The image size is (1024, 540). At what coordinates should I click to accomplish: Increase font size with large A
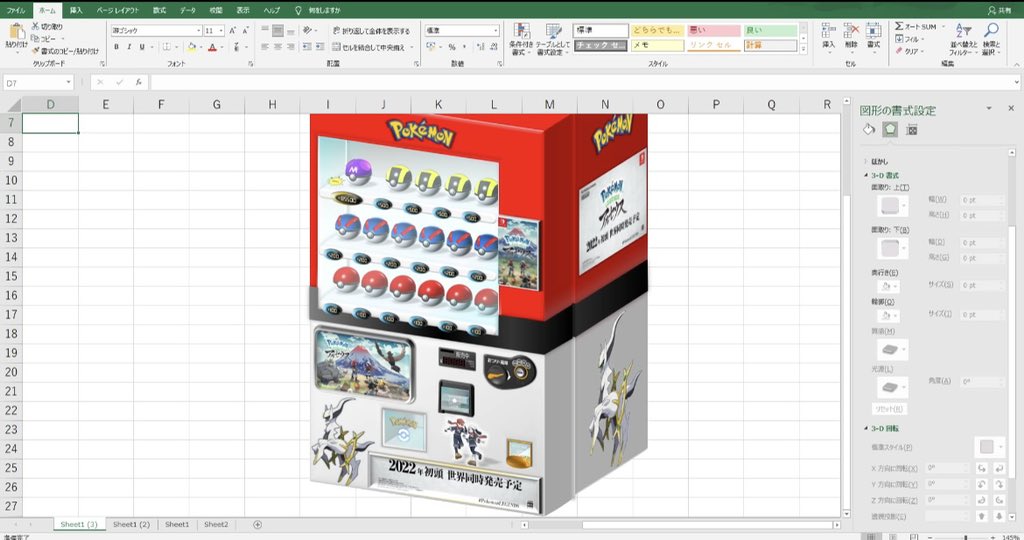[232, 31]
